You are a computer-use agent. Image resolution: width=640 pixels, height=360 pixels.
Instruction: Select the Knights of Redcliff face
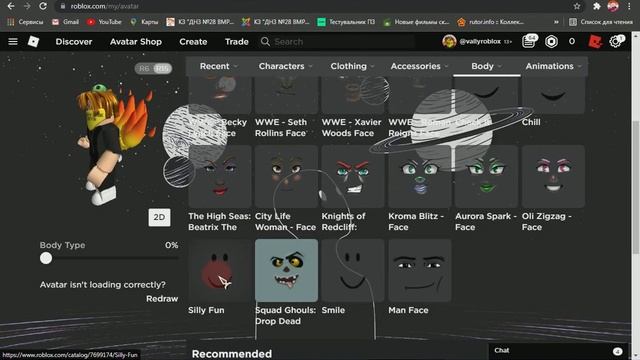353,176
